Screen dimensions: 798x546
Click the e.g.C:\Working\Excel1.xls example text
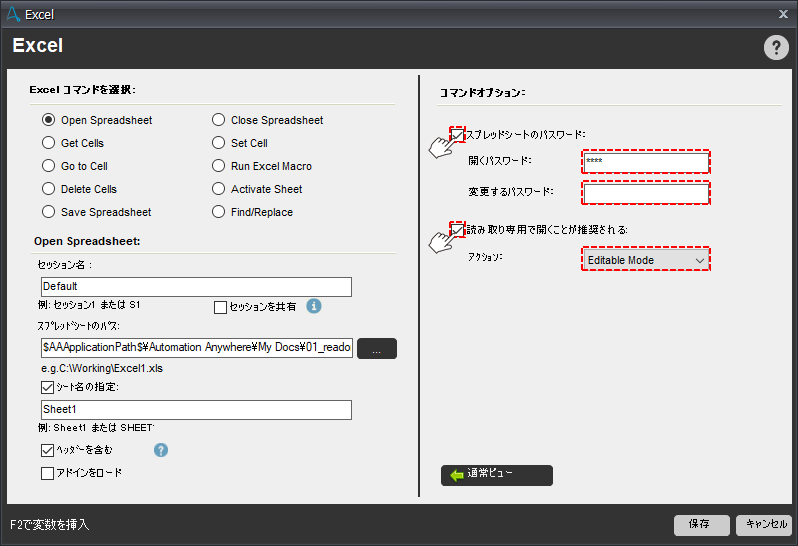tap(102, 368)
